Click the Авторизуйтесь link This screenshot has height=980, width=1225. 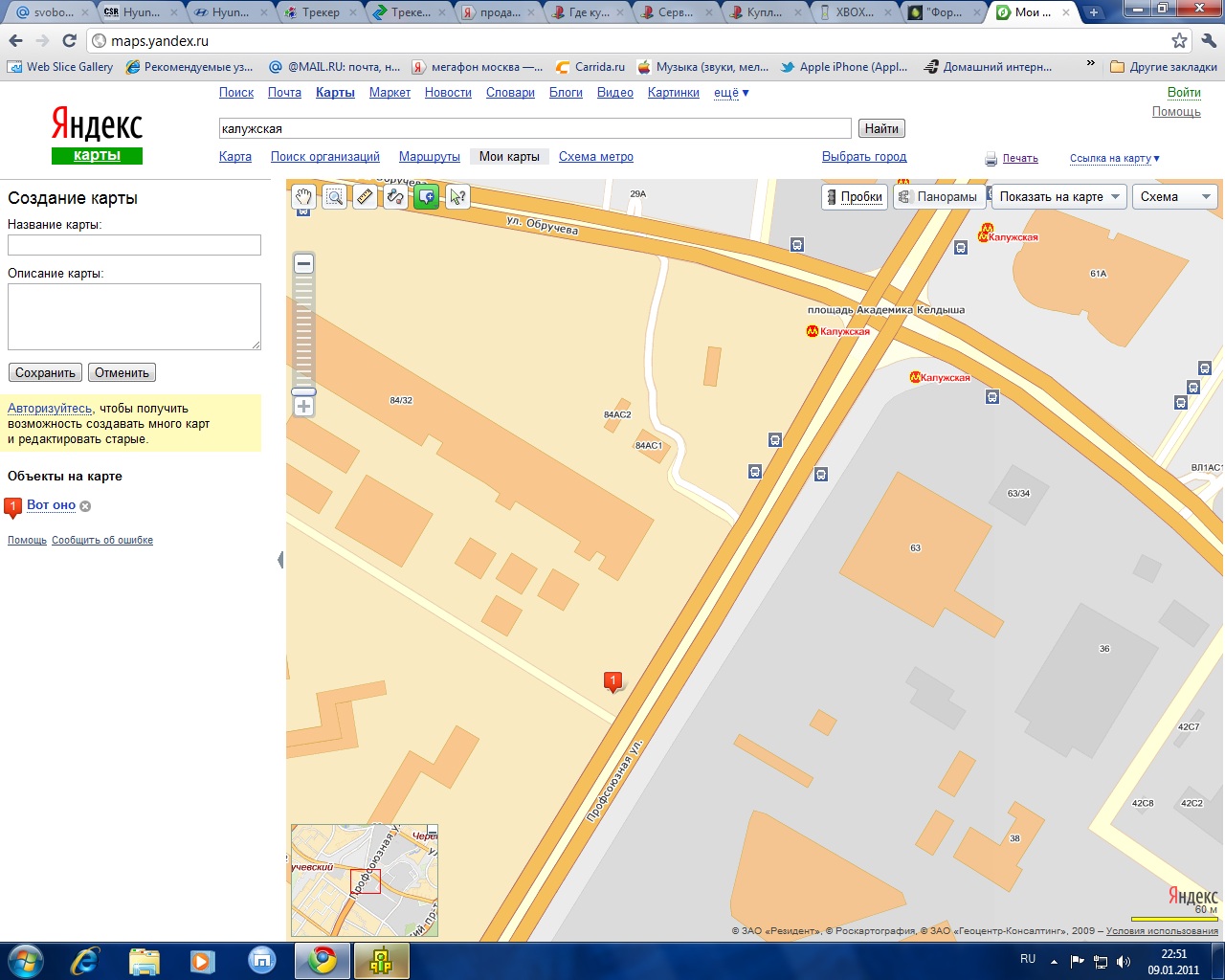[50, 409]
